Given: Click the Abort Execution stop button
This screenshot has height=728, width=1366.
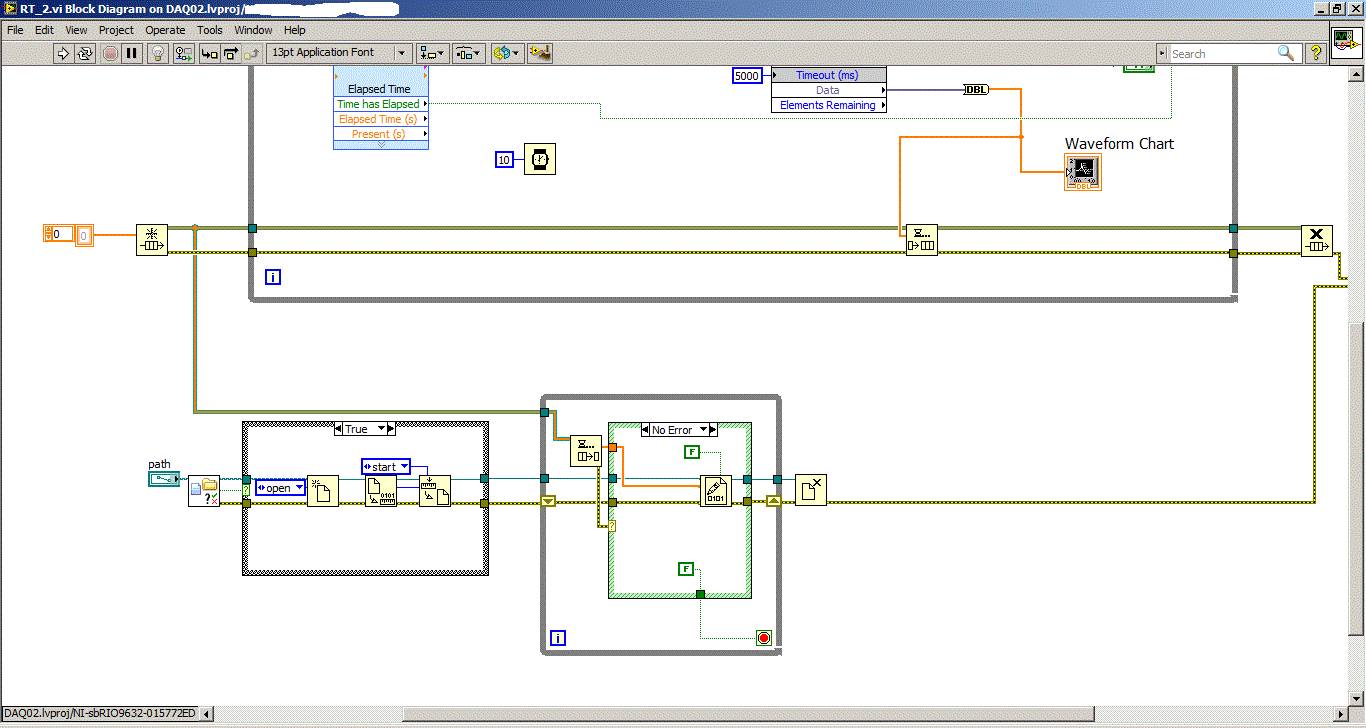Looking at the screenshot, I should tap(110, 53).
